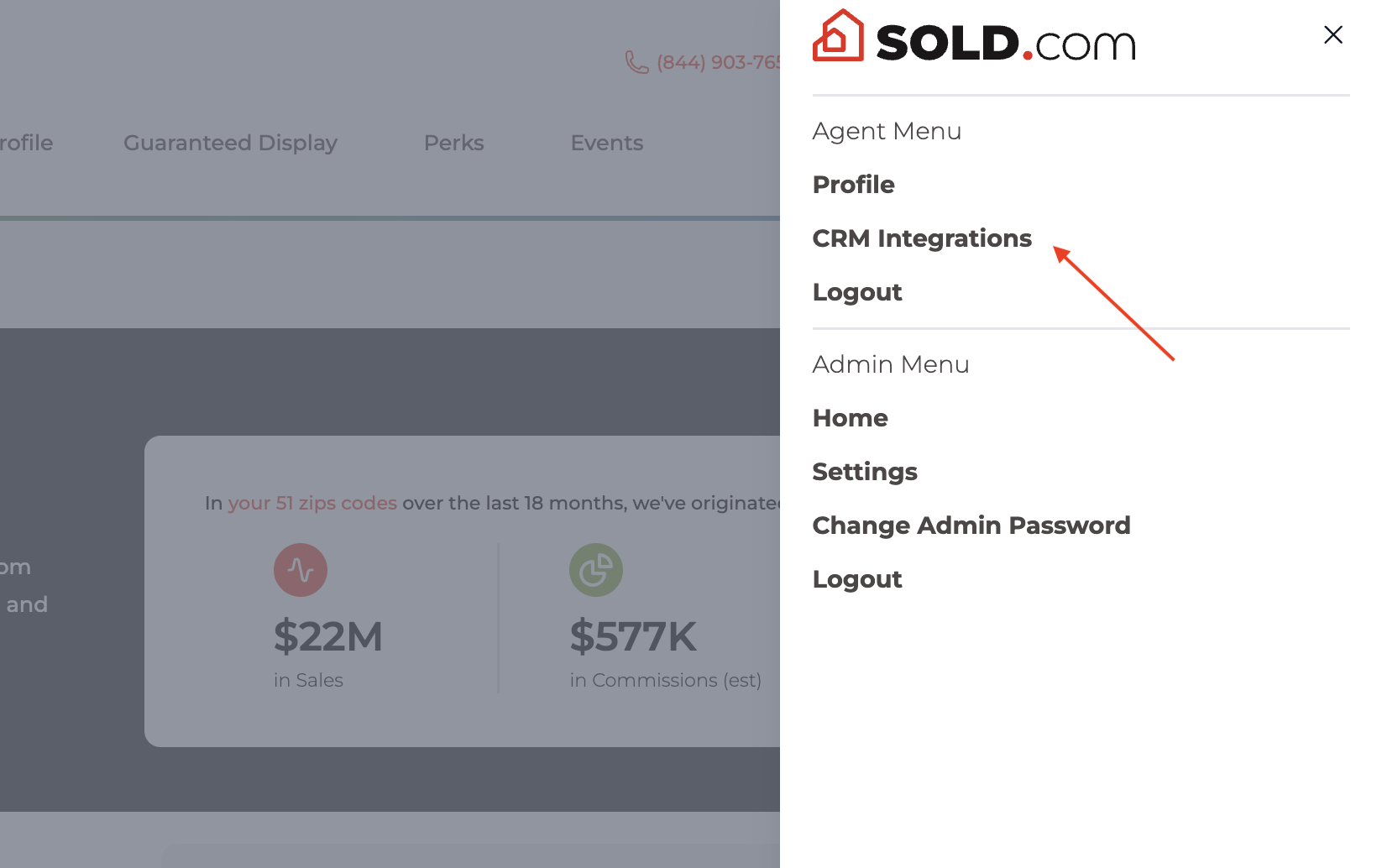Open Profile under Agent Menu
1382x868 pixels.
(x=853, y=185)
